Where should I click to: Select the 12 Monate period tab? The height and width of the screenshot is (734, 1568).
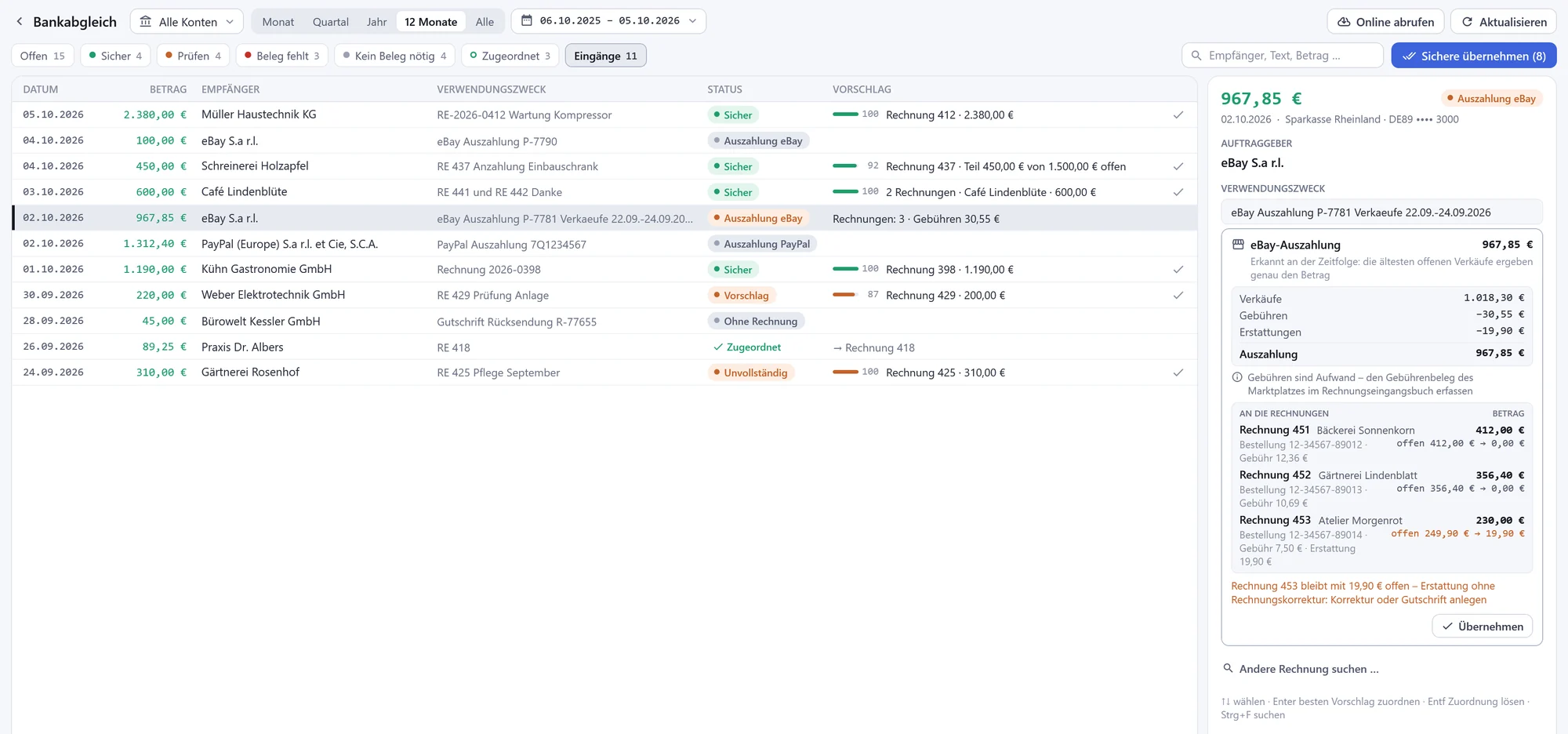click(431, 22)
